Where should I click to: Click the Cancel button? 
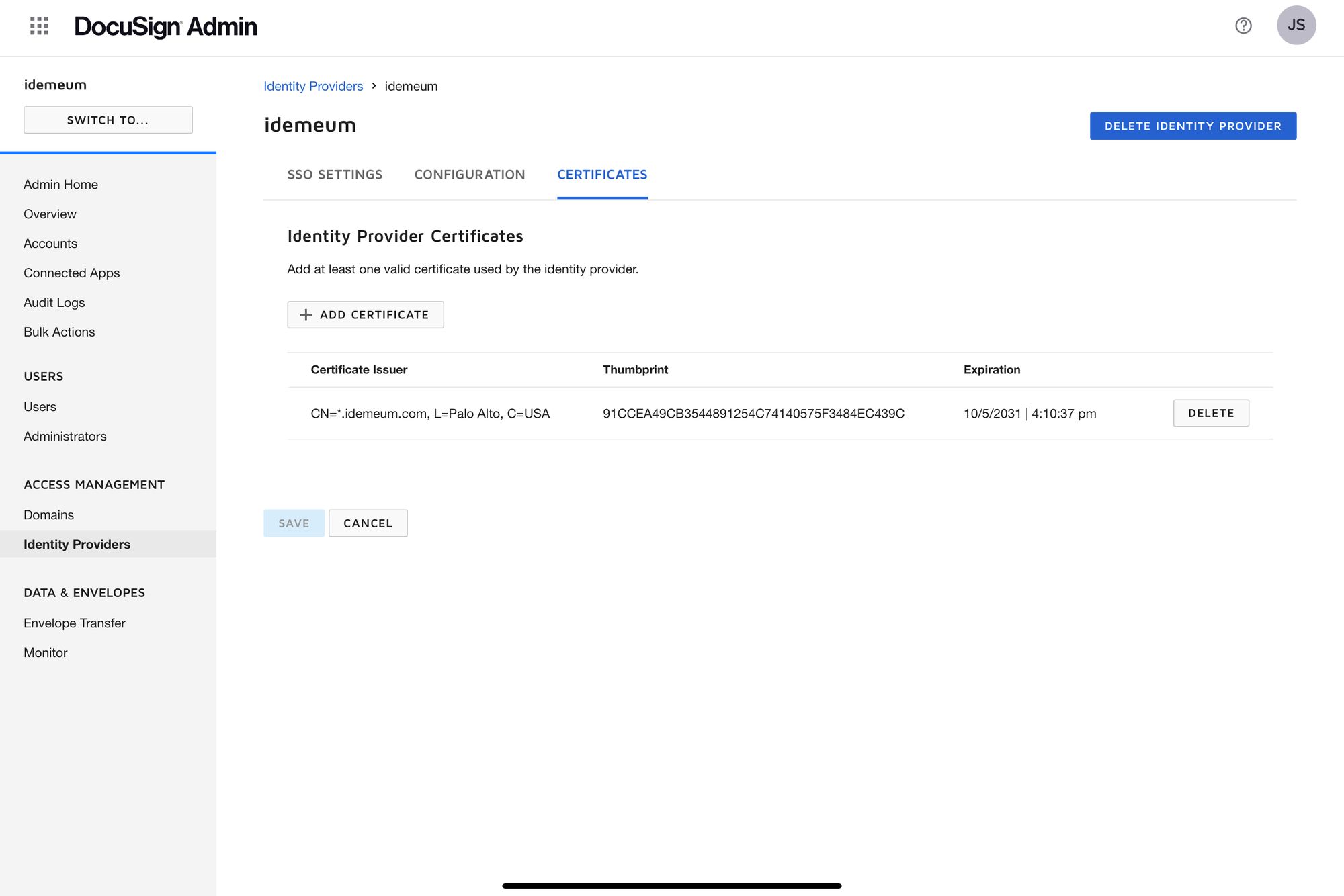[x=368, y=523]
